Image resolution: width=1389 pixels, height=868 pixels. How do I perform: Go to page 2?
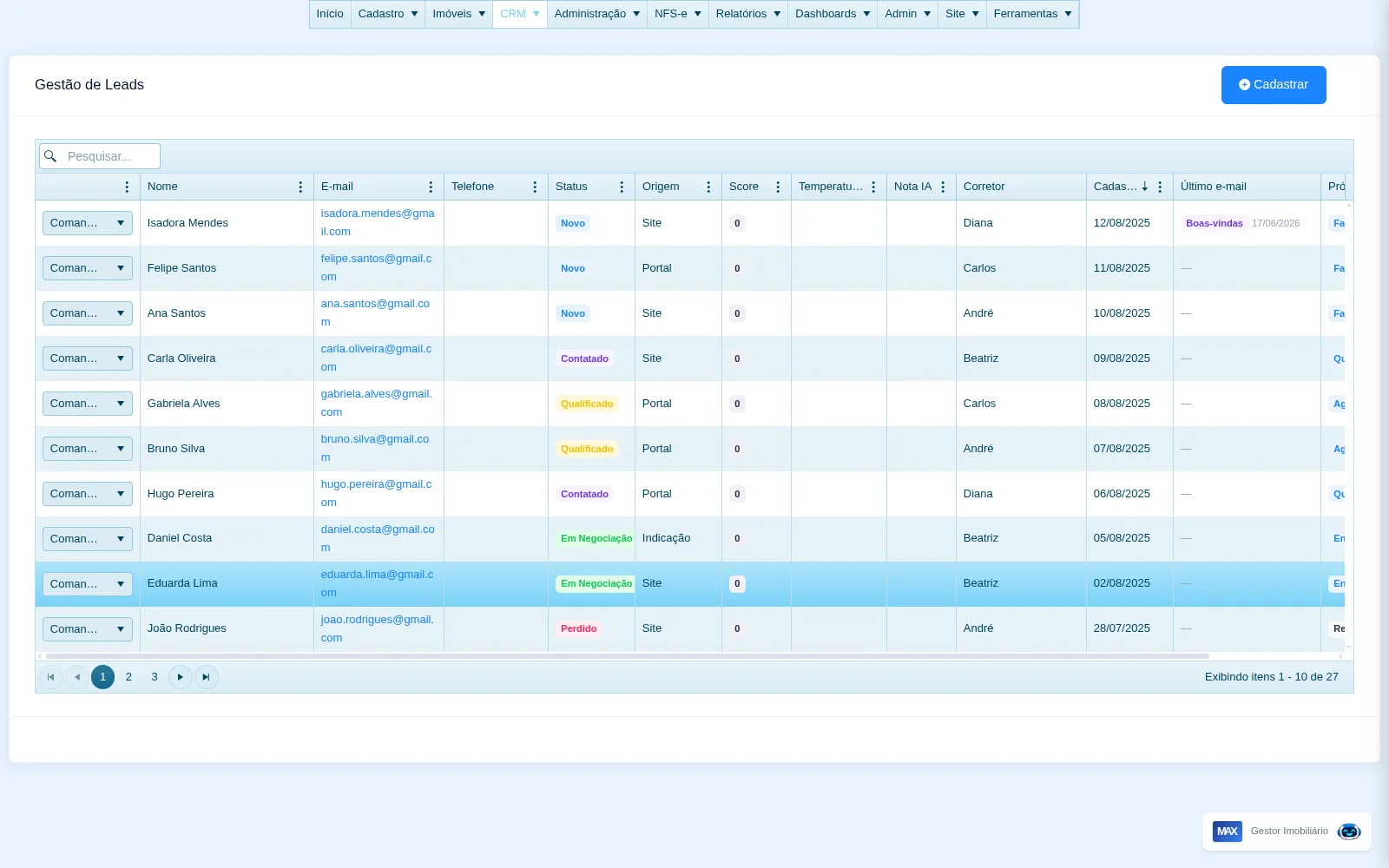(x=128, y=677)
